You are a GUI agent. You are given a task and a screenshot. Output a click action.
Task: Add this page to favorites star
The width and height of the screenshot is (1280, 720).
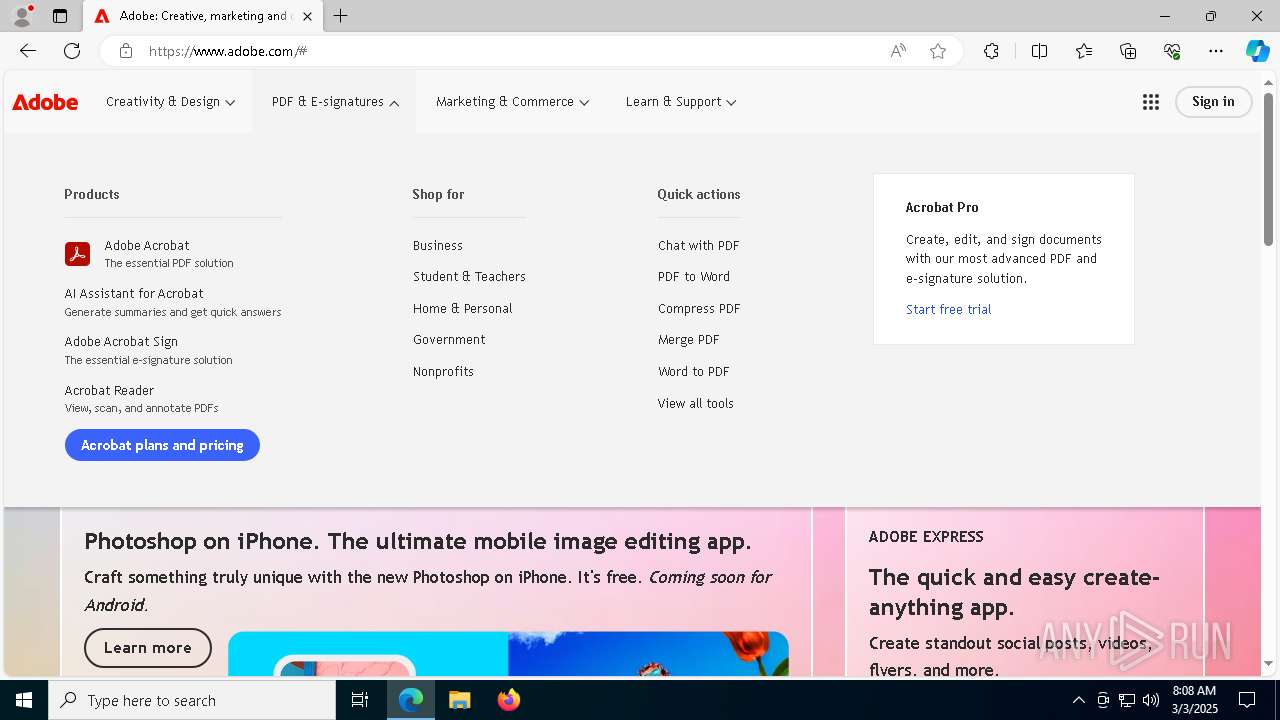click(x=938, y=51)
